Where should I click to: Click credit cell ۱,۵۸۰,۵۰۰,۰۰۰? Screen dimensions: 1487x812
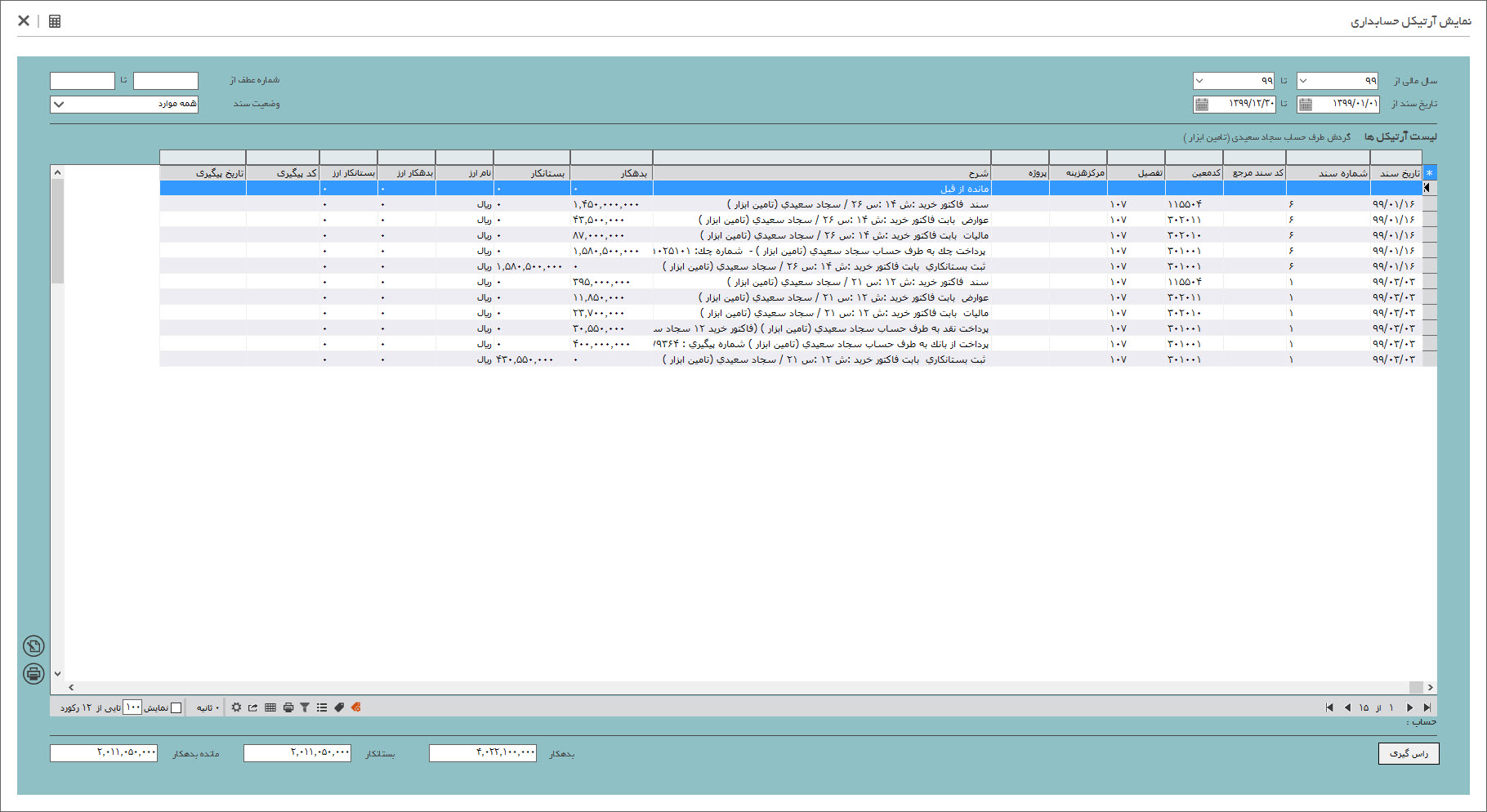[x=532, y=266]
